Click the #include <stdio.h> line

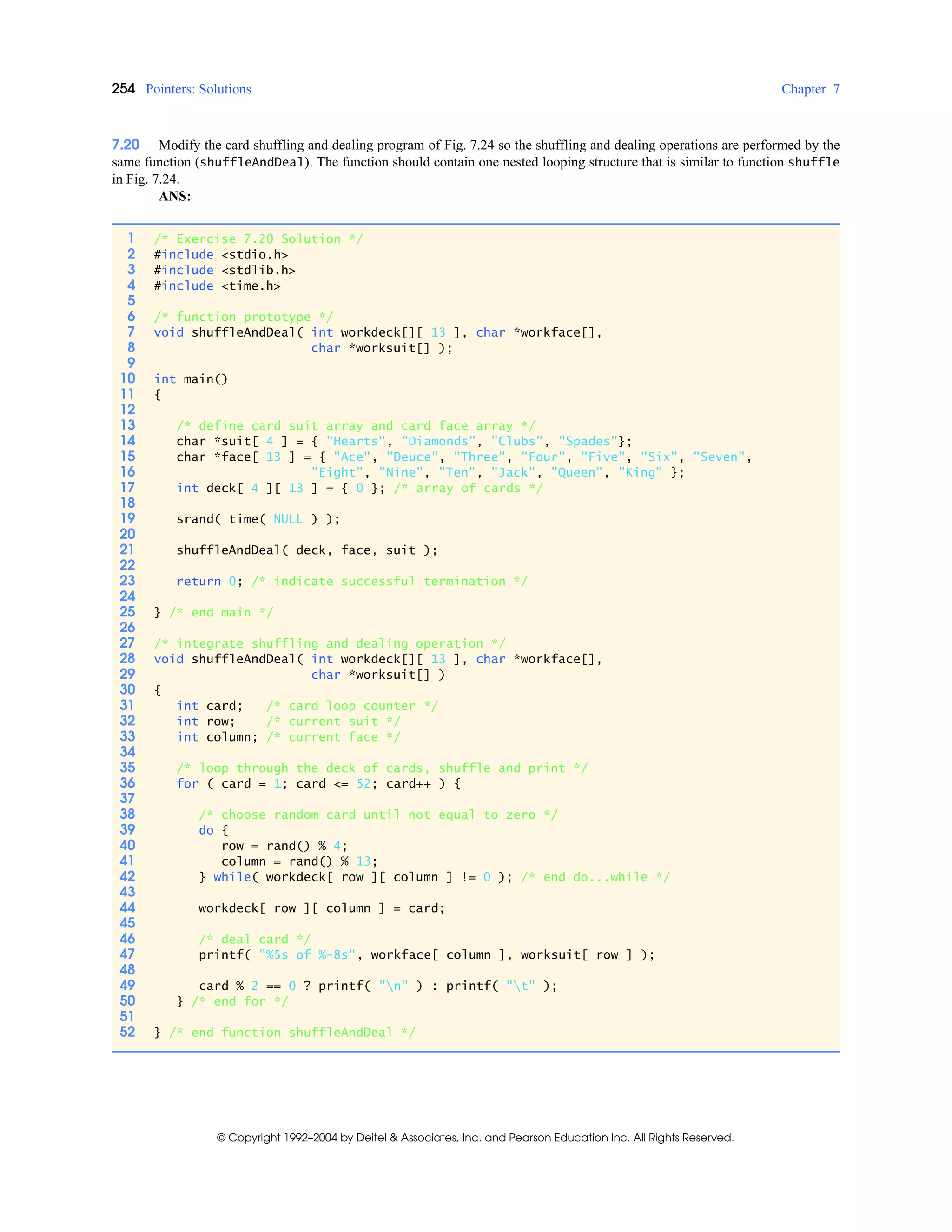[220, 254]
